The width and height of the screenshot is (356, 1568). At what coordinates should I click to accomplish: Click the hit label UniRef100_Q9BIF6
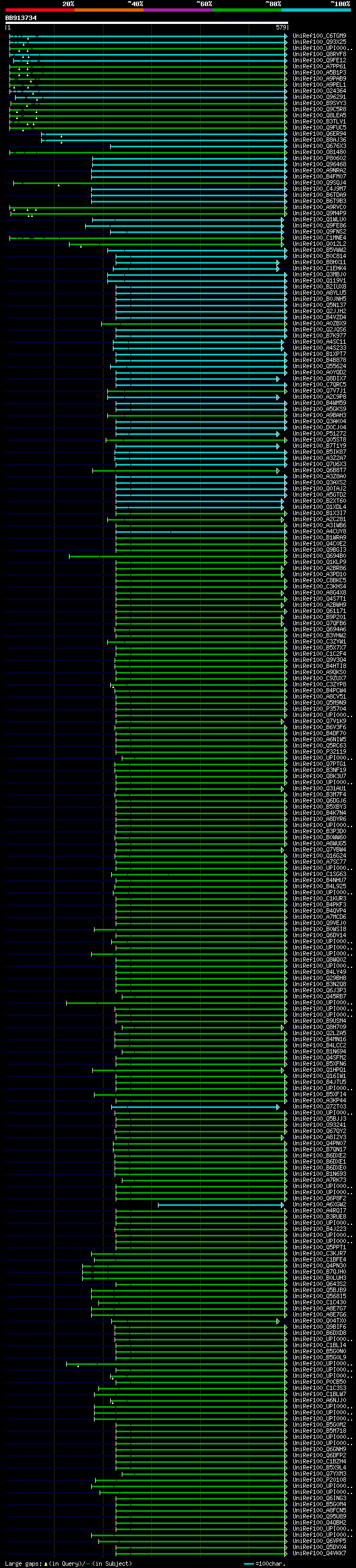coord(319,1327)
